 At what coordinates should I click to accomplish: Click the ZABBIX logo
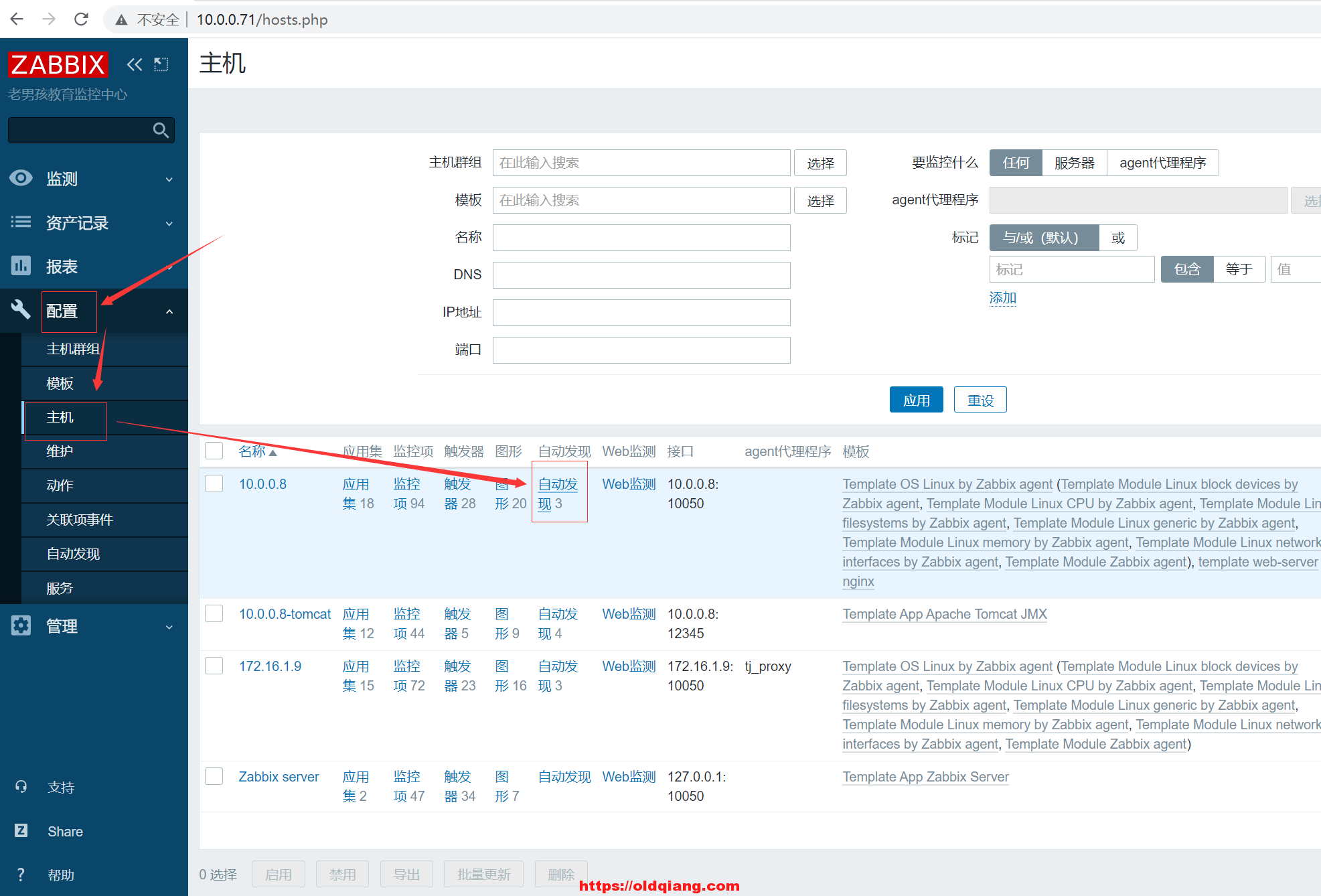tap(58, 64)
